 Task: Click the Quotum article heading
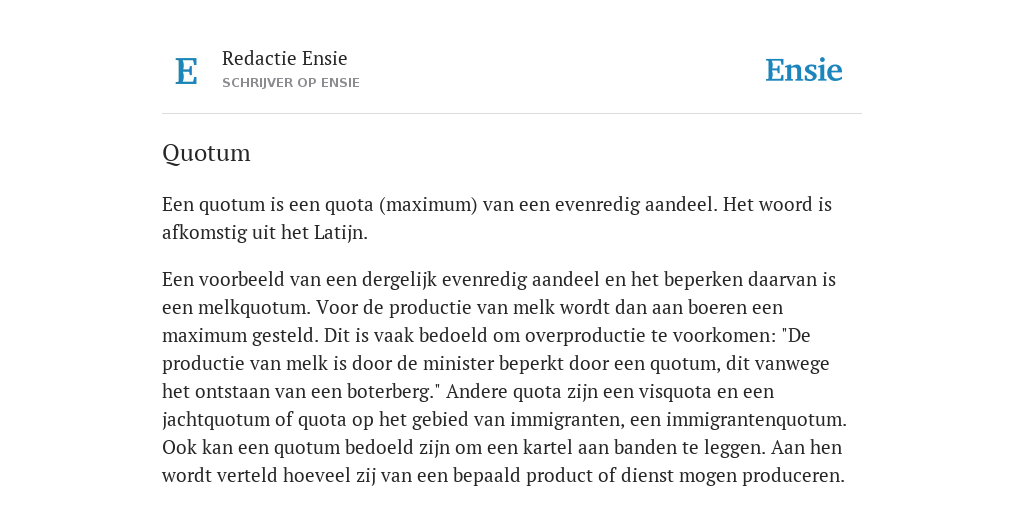[206, 153]
